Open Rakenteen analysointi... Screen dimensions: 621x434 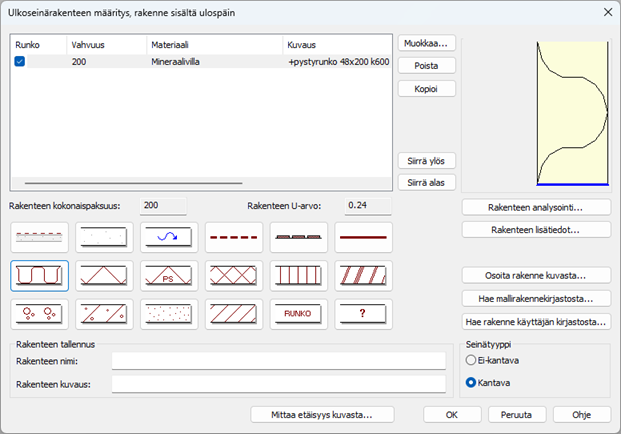[x=535, y=207]
